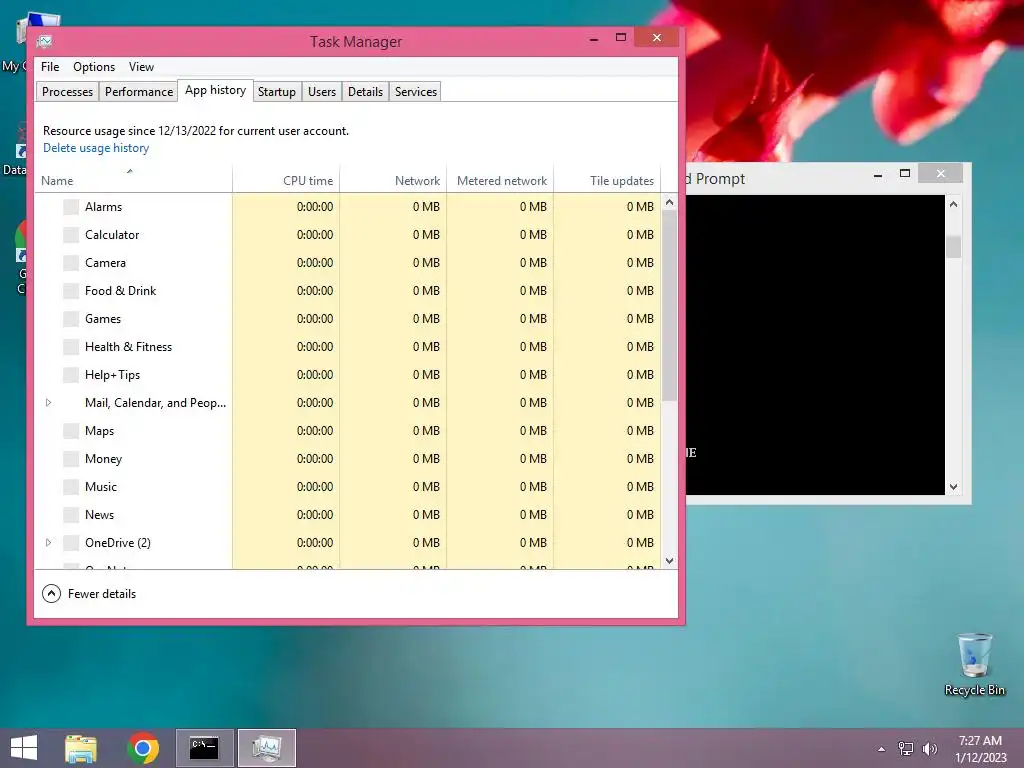Select the OneDrive app icon

[x=71, y=543]
